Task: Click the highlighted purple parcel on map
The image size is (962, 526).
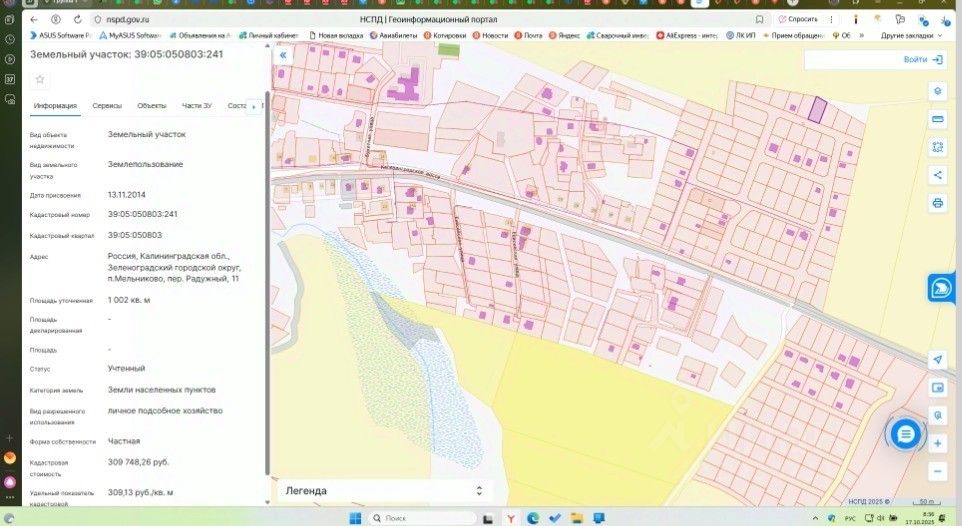Action: coord(817,110)
